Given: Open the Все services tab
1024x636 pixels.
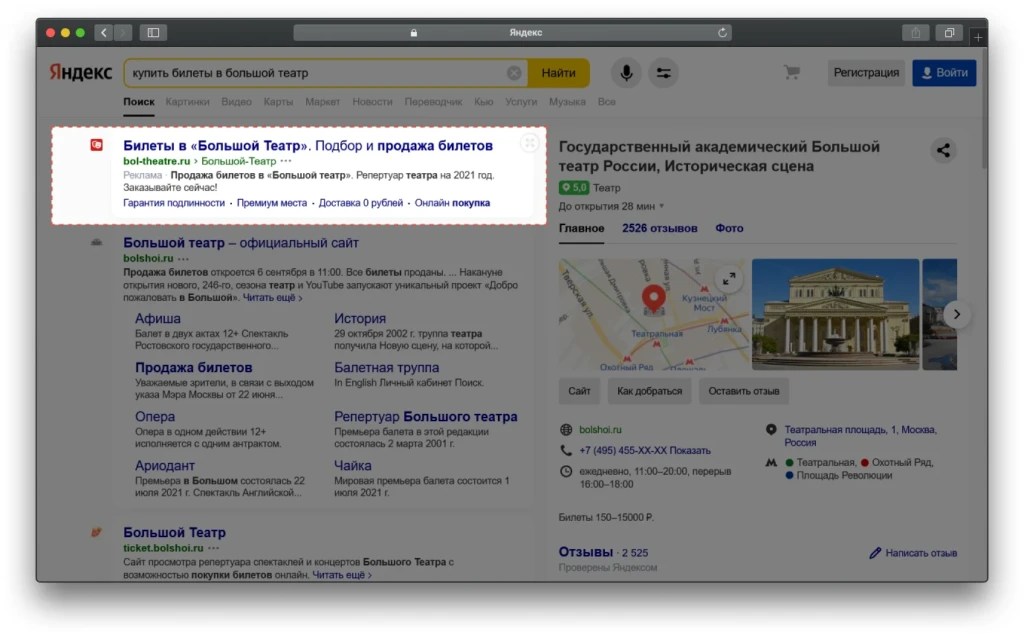Looking at the screenshot, I should point(607,102).
